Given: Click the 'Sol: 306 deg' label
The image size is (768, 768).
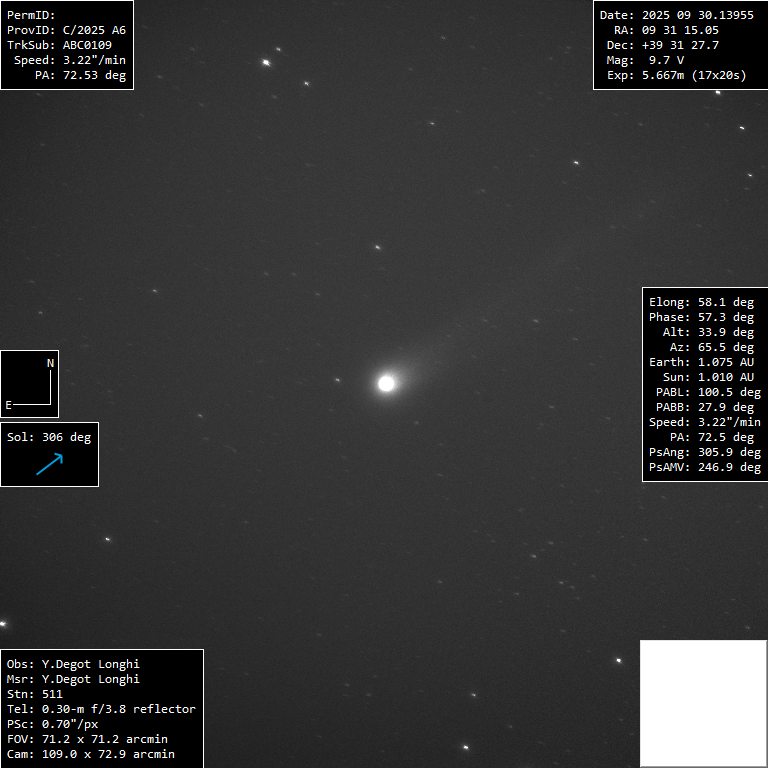Looking at the screenshot, I should (x=49, y=437).
